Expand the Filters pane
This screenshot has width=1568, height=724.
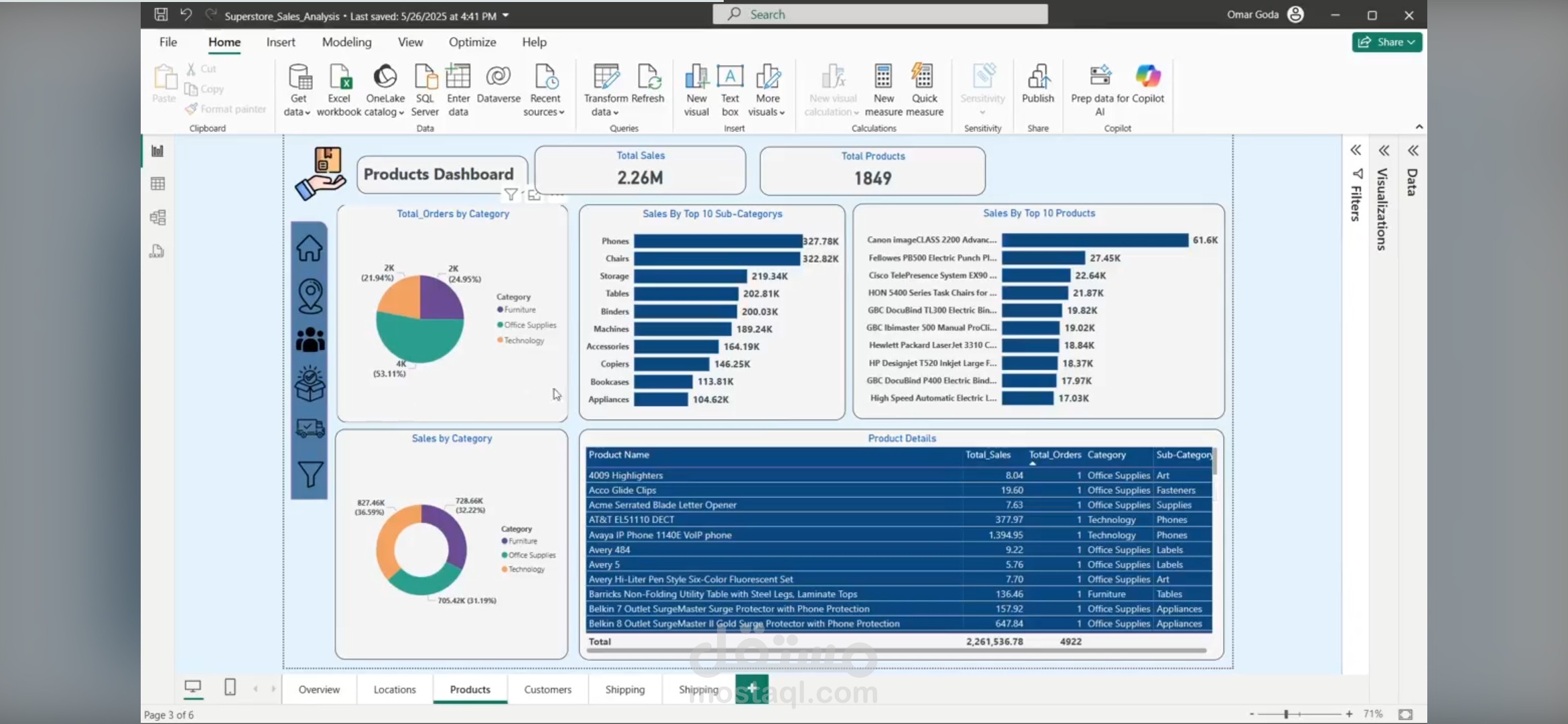1356,150
